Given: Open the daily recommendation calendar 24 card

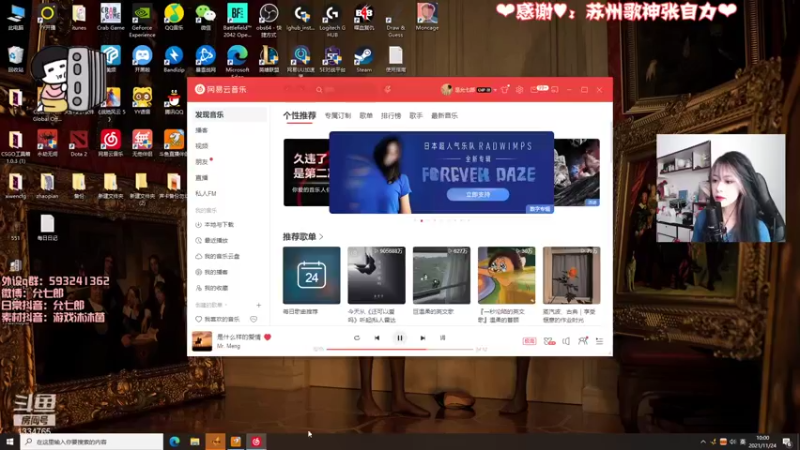Looking at the screenshot, I should pos(311,275).
